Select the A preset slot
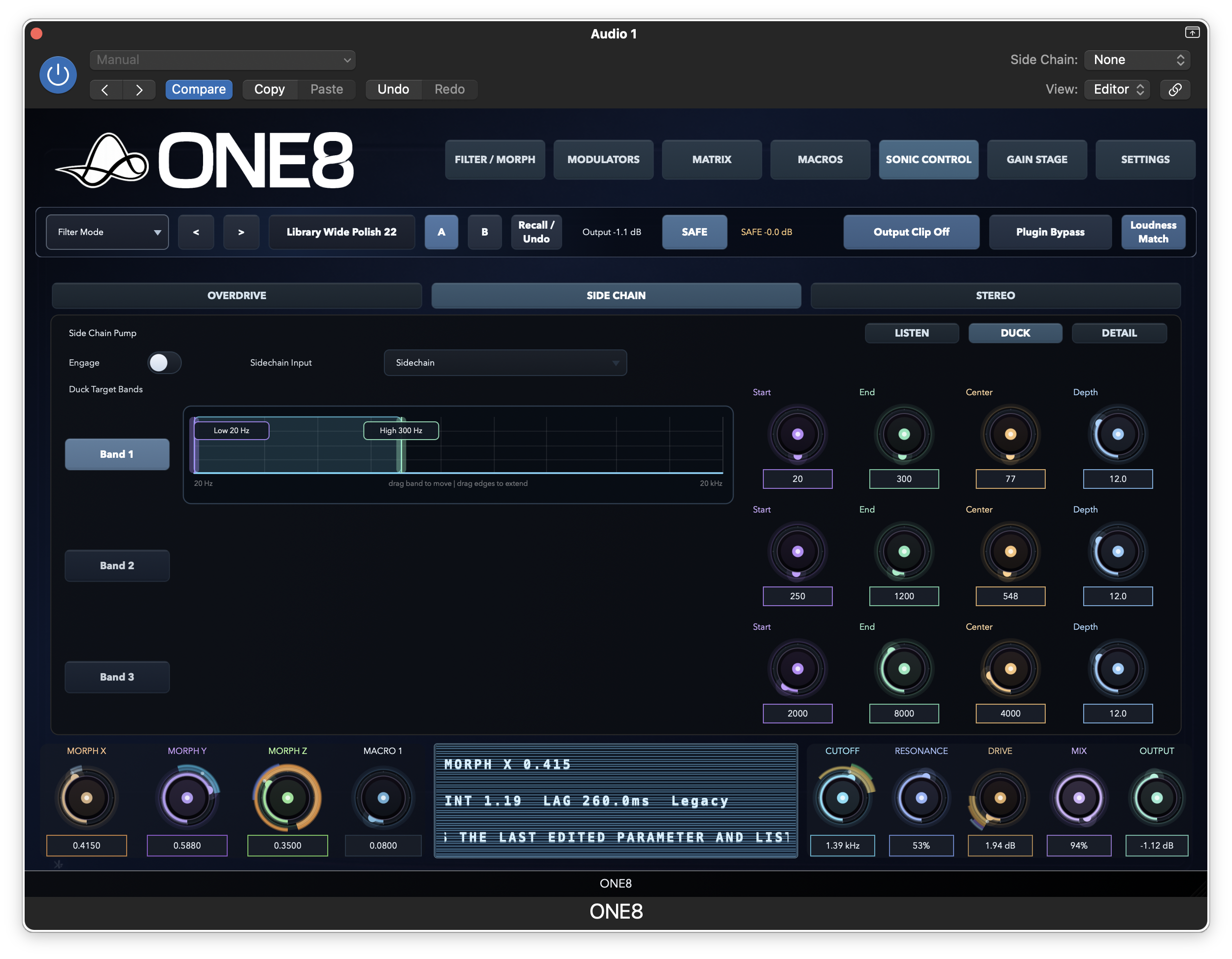 [x=441, y=232]
